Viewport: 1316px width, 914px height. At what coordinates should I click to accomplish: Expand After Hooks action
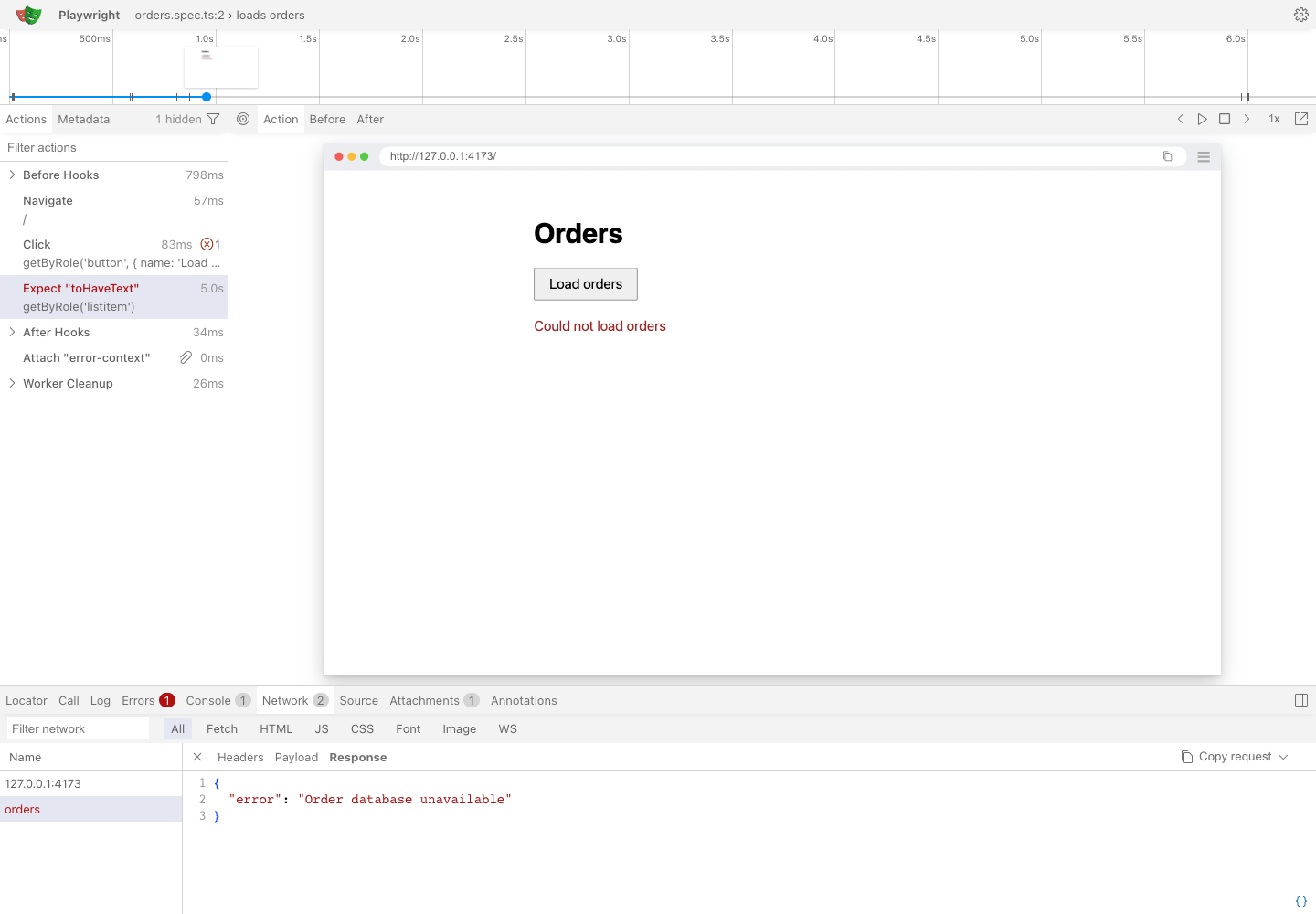(x=12, y=332)
